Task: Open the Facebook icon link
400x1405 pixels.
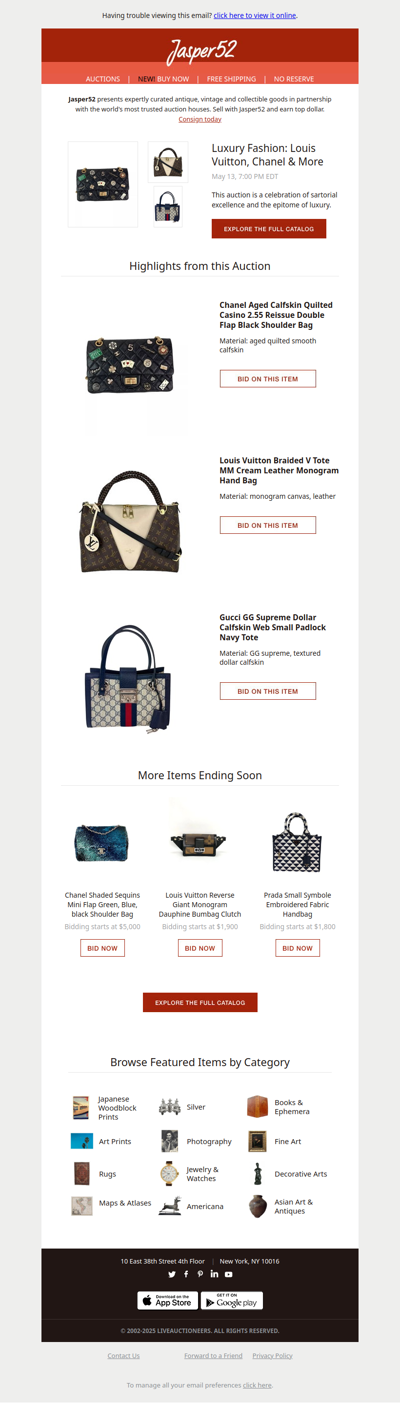Action: point(186,1274)
